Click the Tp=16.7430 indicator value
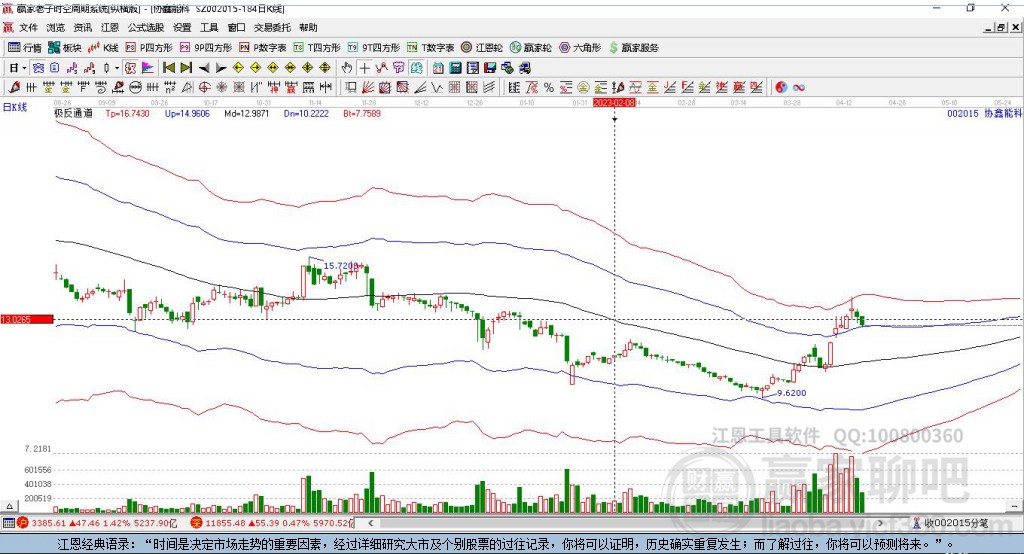 click(127, 113)
